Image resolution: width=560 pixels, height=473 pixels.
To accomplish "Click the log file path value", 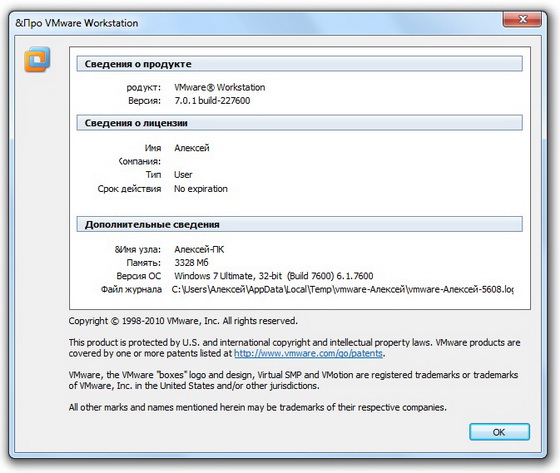I will pyautogui.click(x=342, y=289).
